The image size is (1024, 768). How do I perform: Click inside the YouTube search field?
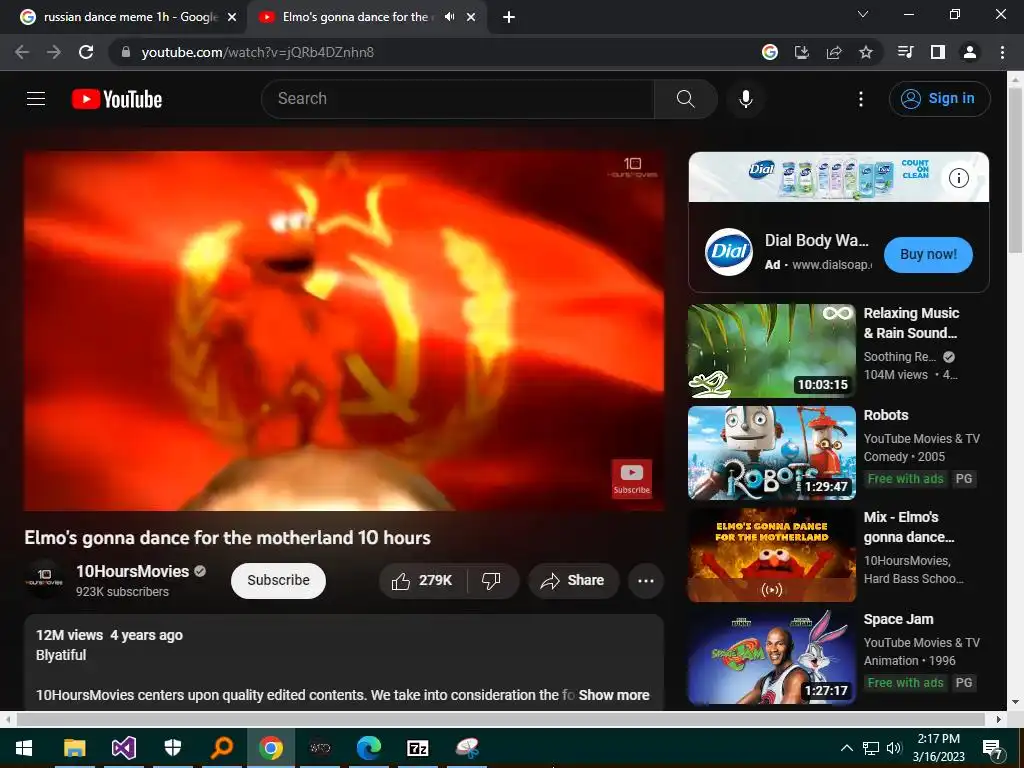[x=457, y=99]
